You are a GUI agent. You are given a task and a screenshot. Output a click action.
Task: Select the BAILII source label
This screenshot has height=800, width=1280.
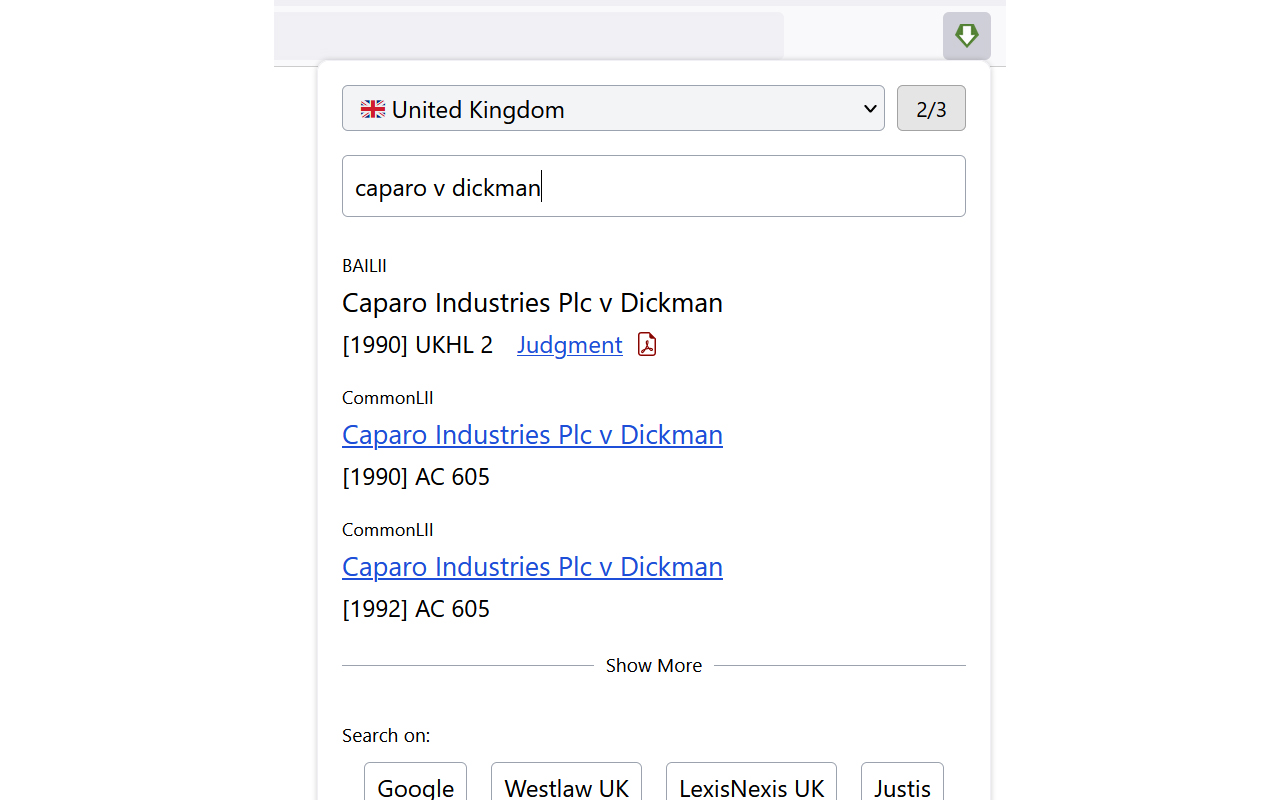(x=364, y=265)
